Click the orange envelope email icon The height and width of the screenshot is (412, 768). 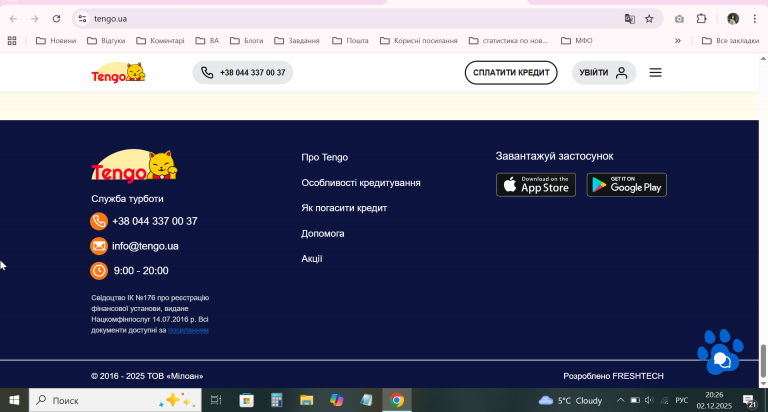click(98, 246)
